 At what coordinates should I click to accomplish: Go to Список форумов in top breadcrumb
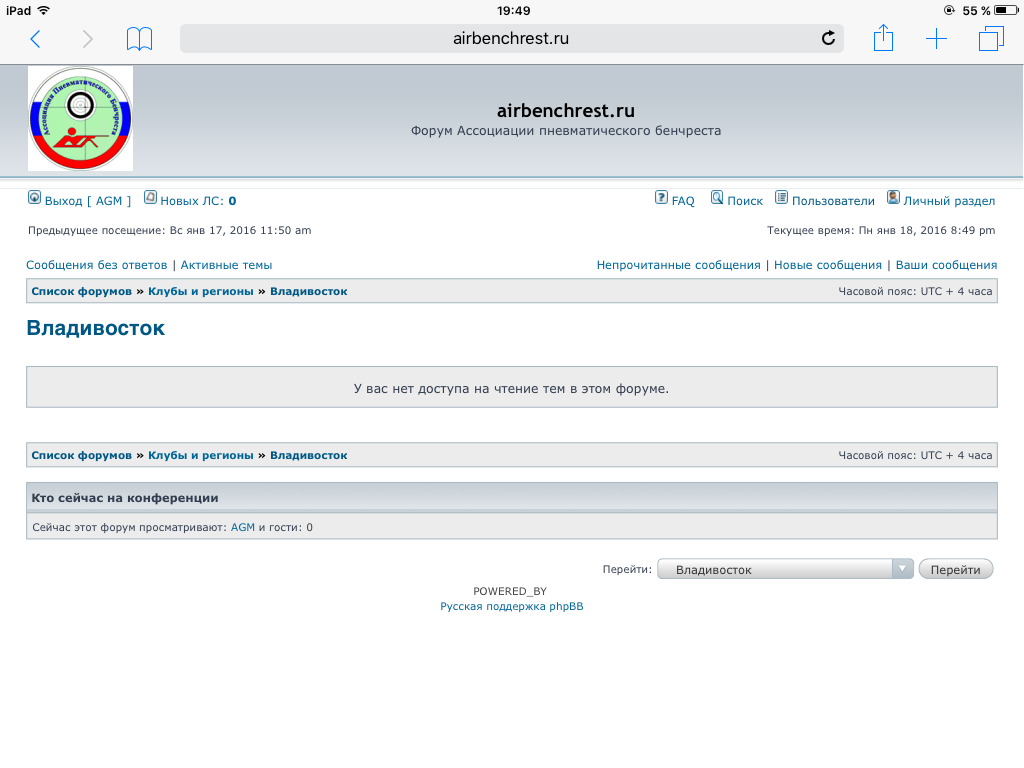point(81,291)
